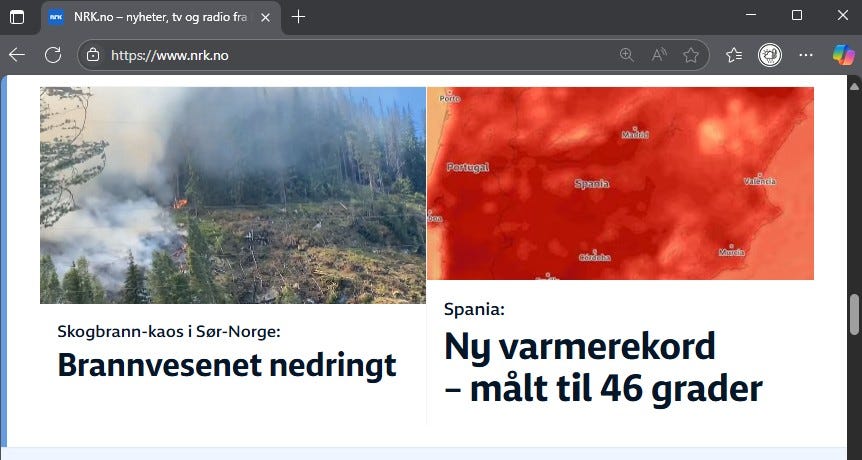
Task: Open Settings and more ellipsis menu
Action: 806,55
